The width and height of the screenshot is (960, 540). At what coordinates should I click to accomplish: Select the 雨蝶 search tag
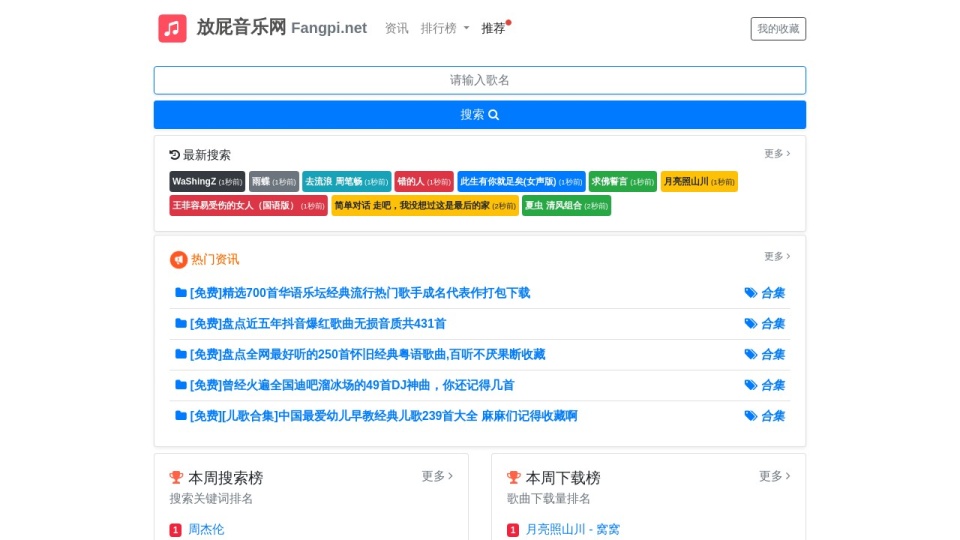tap(274, 181)
